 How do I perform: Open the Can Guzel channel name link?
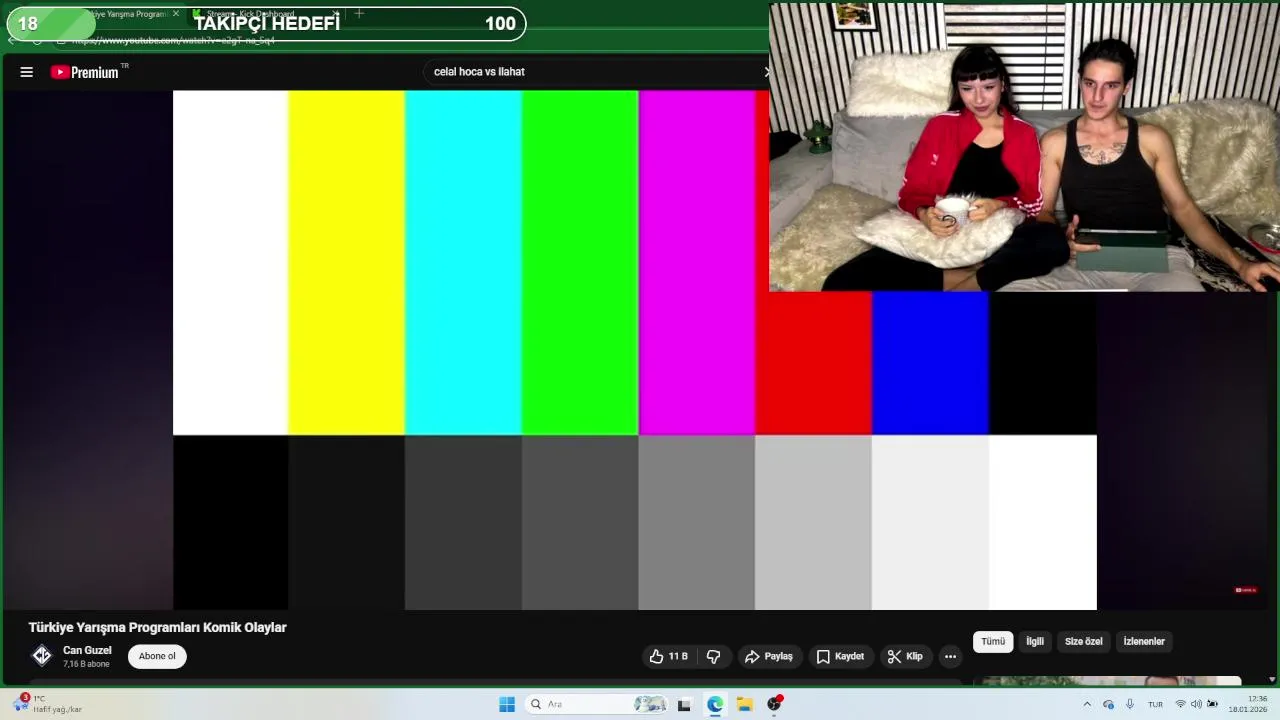87,650
